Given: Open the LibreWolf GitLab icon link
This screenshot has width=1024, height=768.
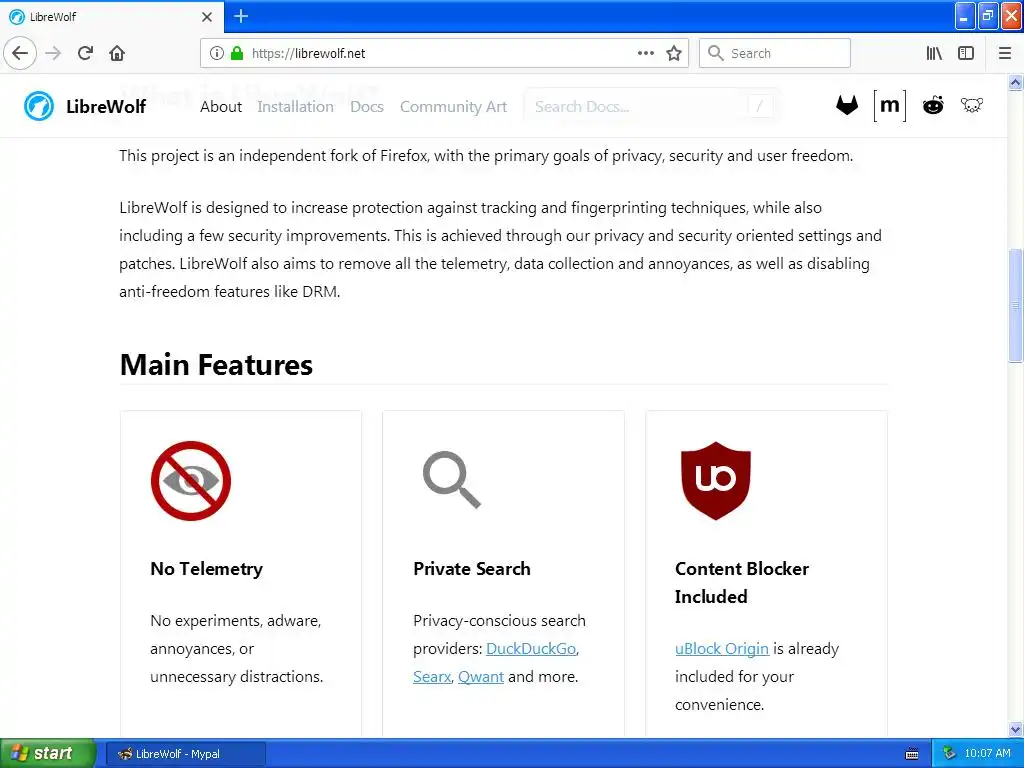Looking at the screenshot, I should [x=847, y=105].
